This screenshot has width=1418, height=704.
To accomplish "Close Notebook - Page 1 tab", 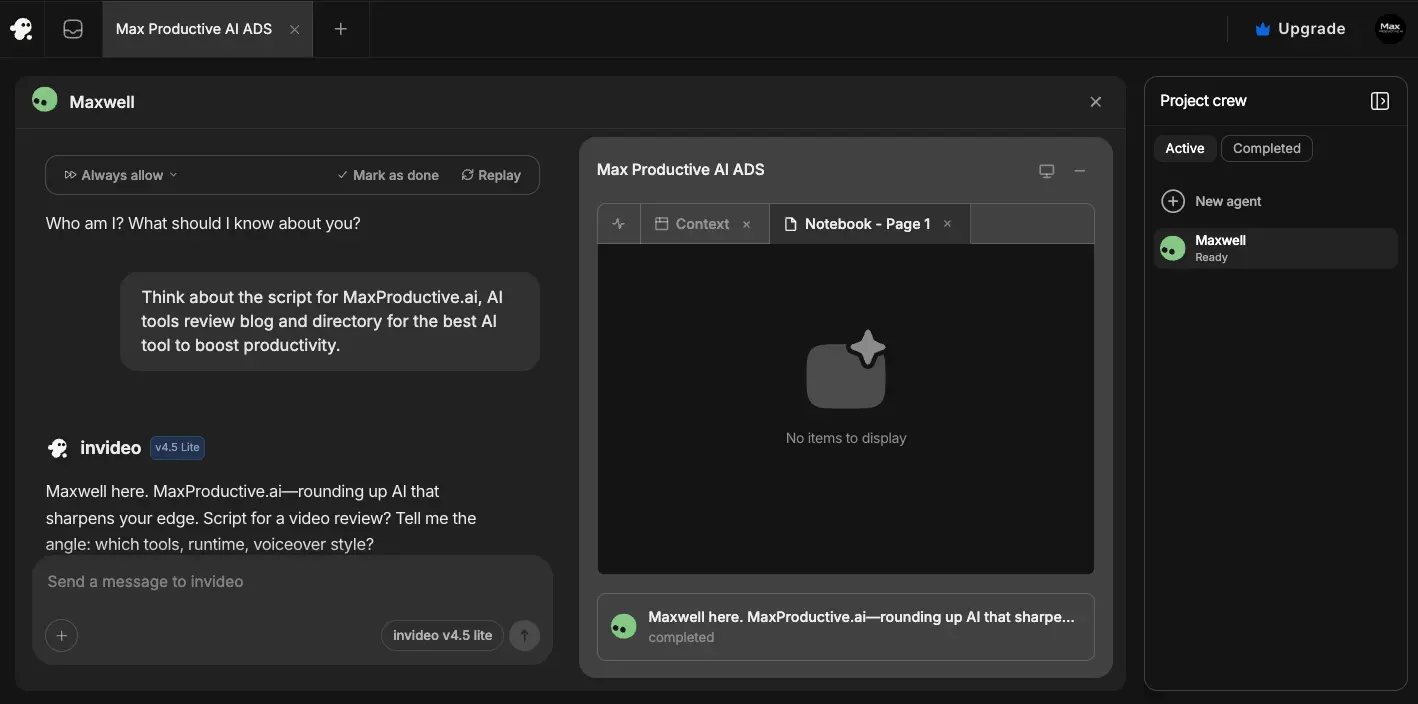I will [948, 224].
